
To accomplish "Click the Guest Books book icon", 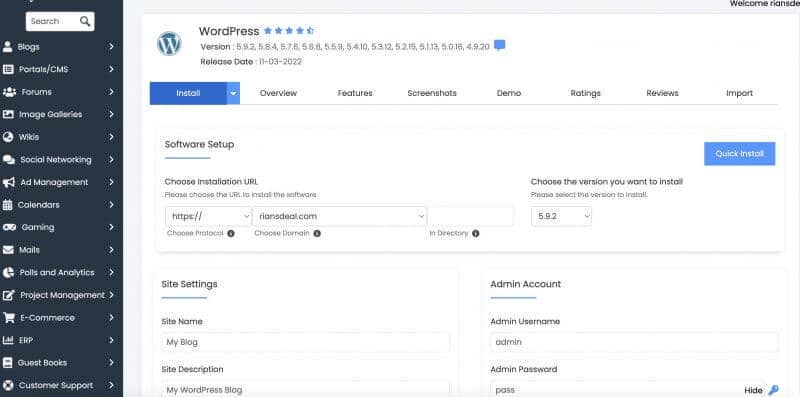I will click(8, 363).
